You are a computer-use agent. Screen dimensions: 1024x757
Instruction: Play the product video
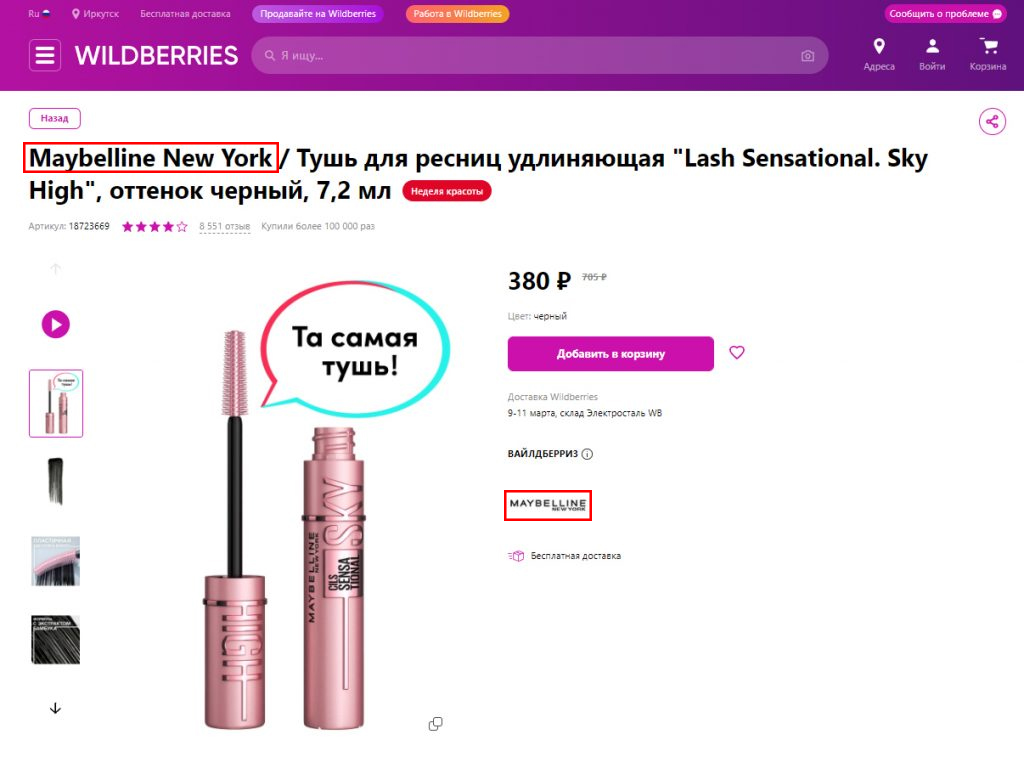coord(55,324)
